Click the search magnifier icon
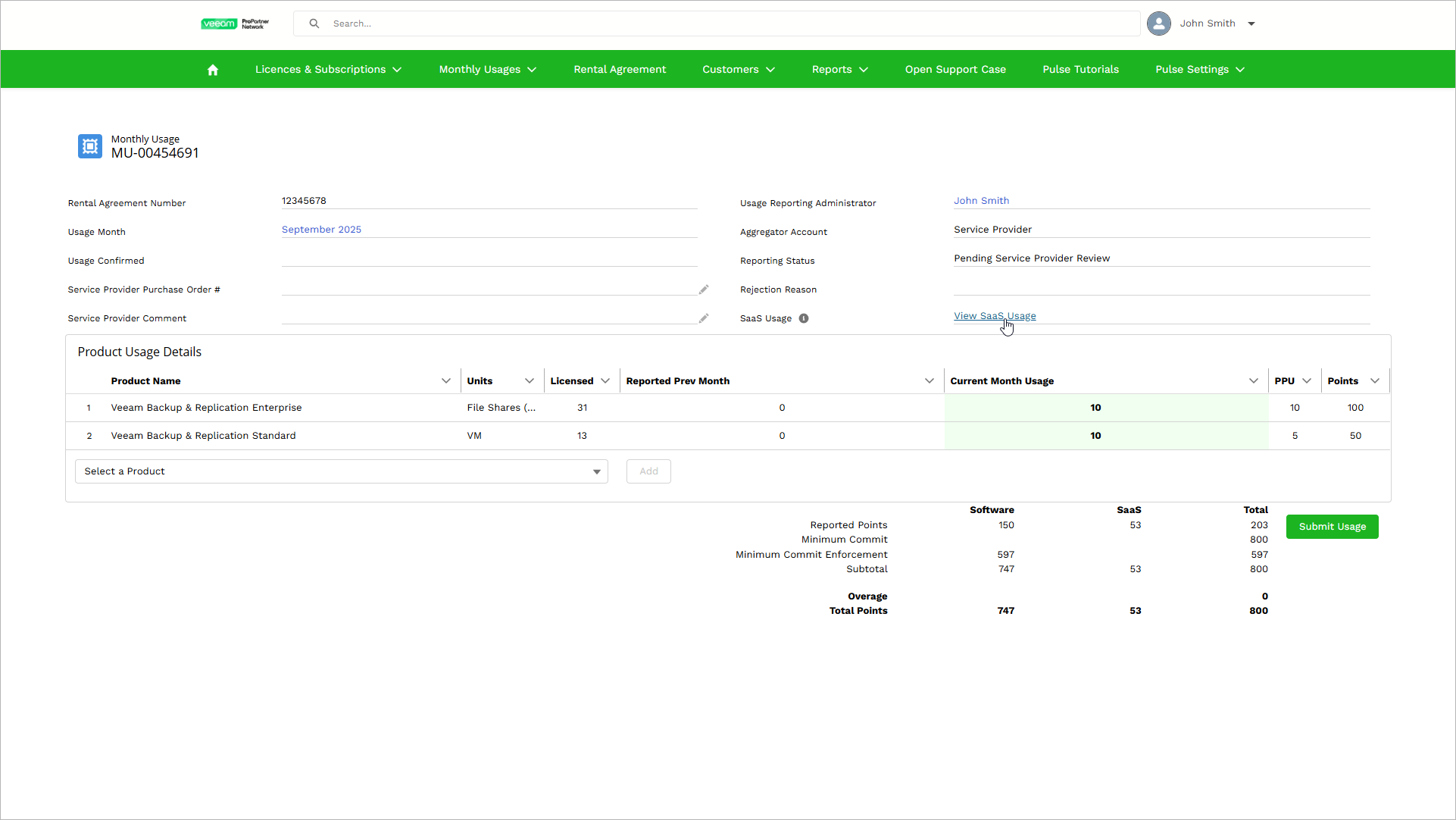1456x820 pixels. 314,23
